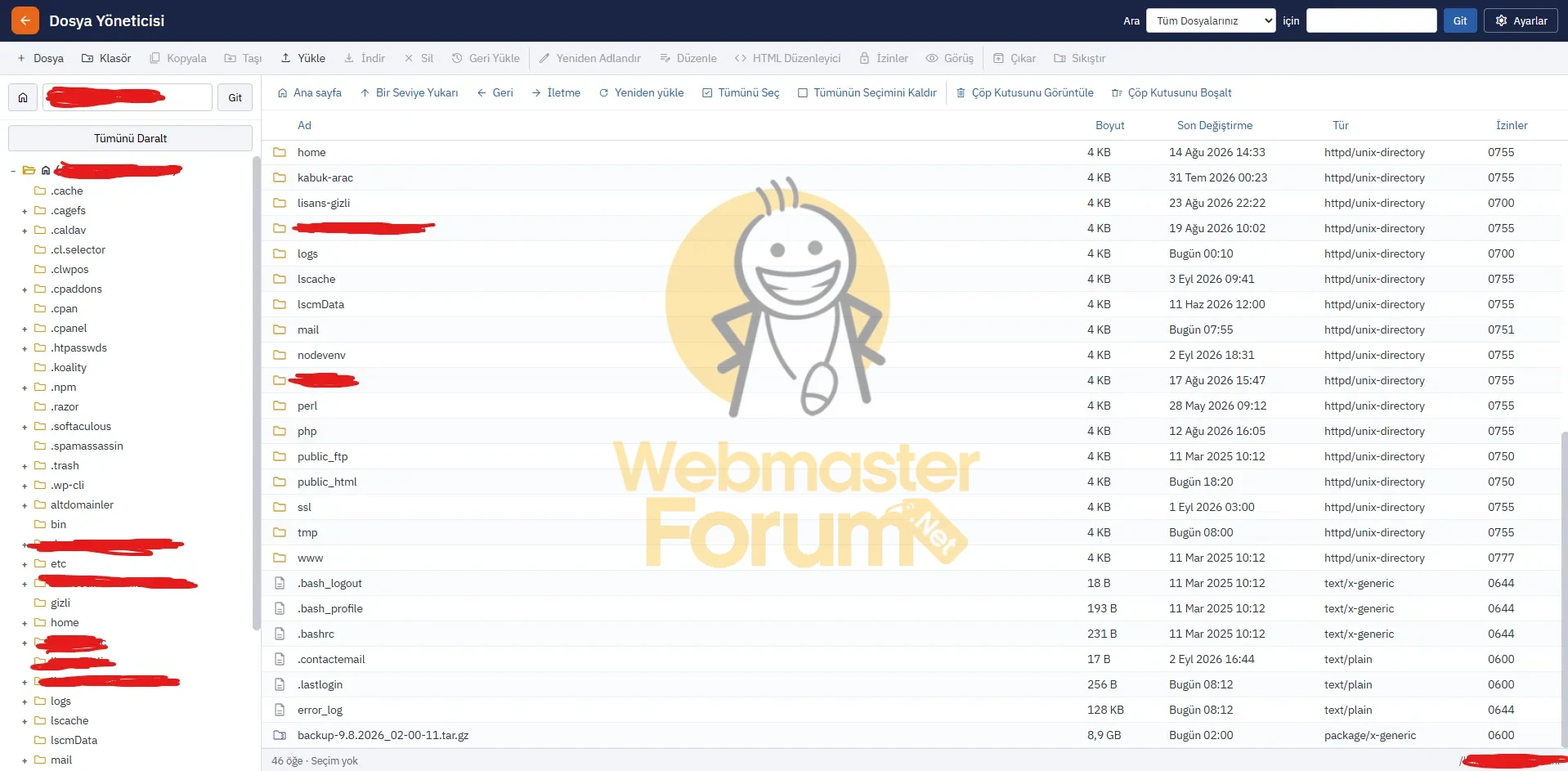Expand the .cpaddons tree folder
Screen dimensions: 1568x771
25,289
